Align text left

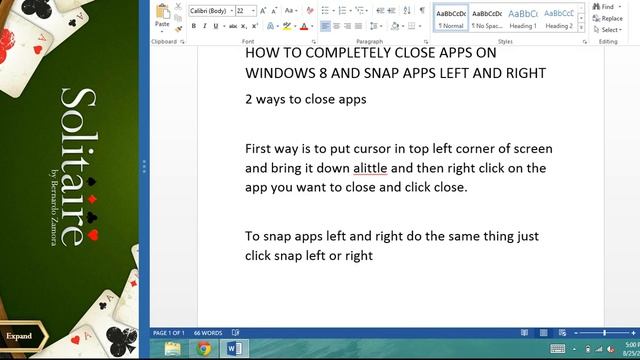[x=325, y=26]
